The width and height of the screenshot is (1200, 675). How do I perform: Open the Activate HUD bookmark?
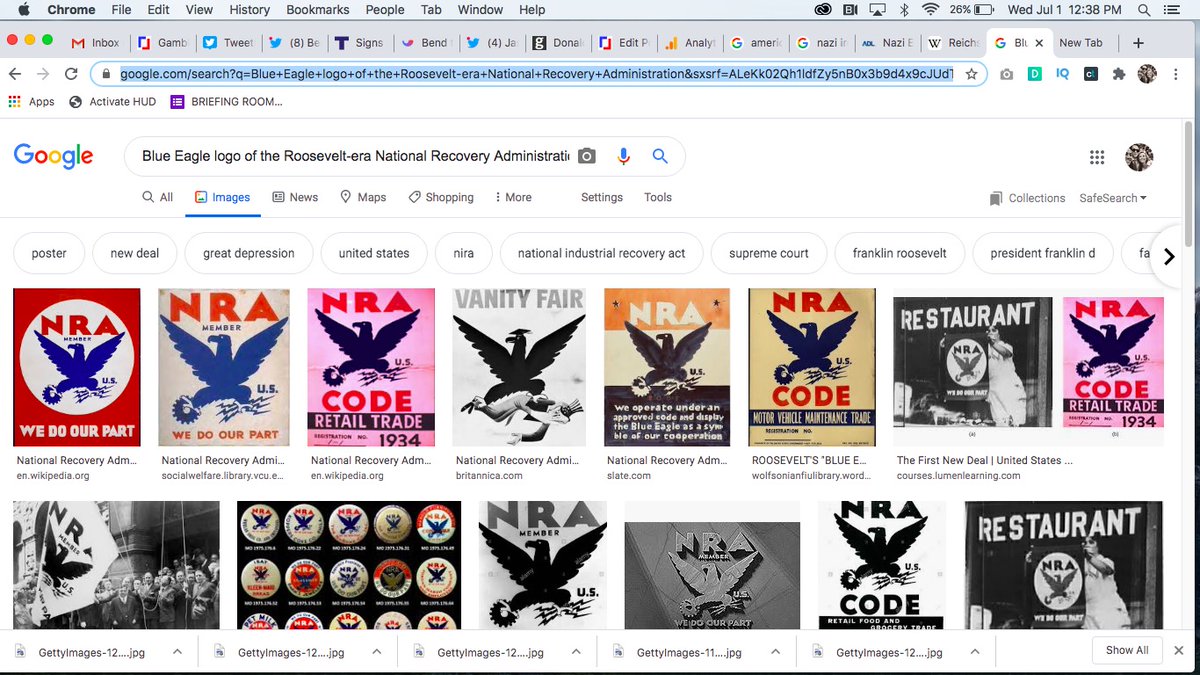tap(112, 101)
